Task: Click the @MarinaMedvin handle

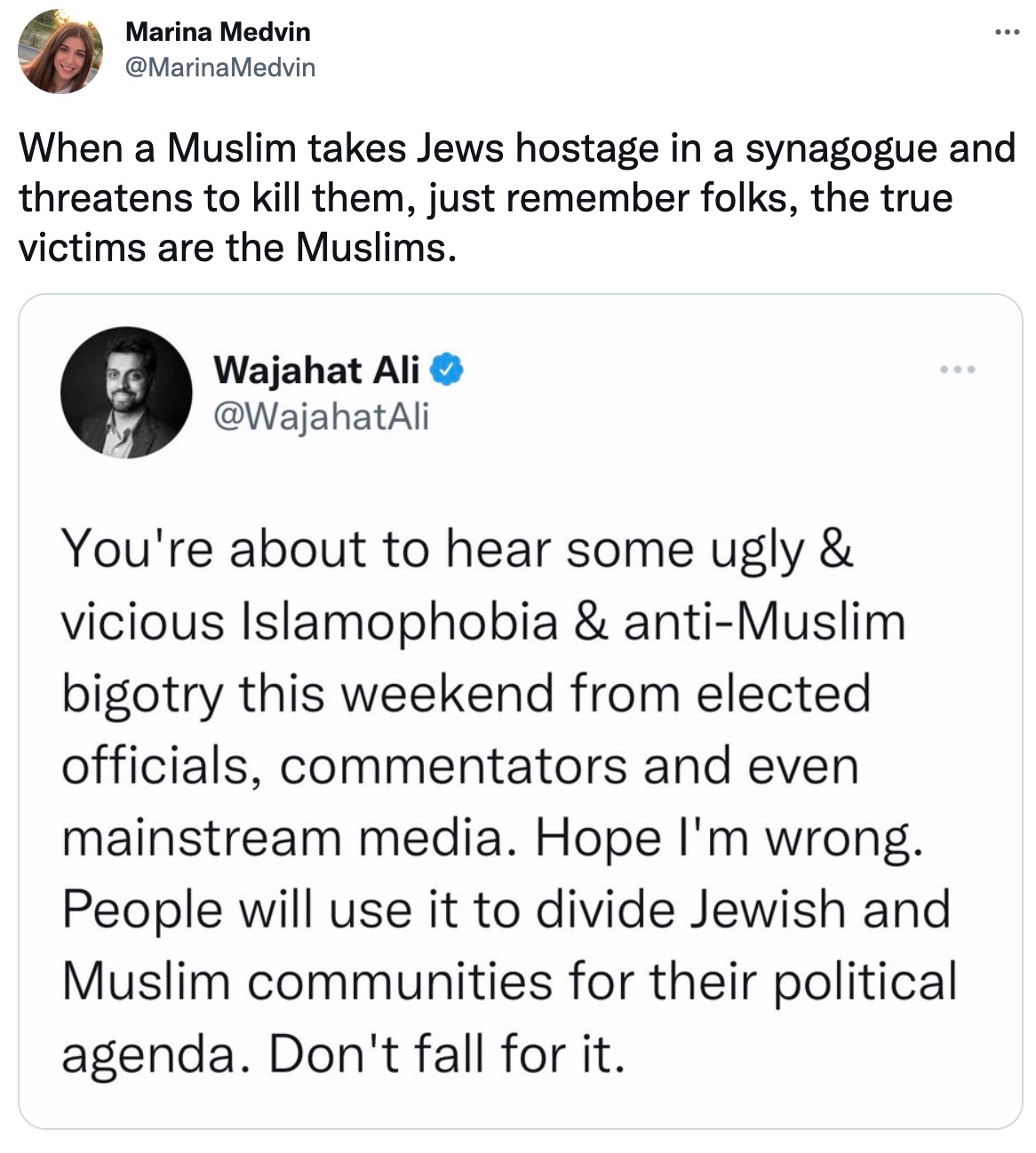Action: click(220, 67)
